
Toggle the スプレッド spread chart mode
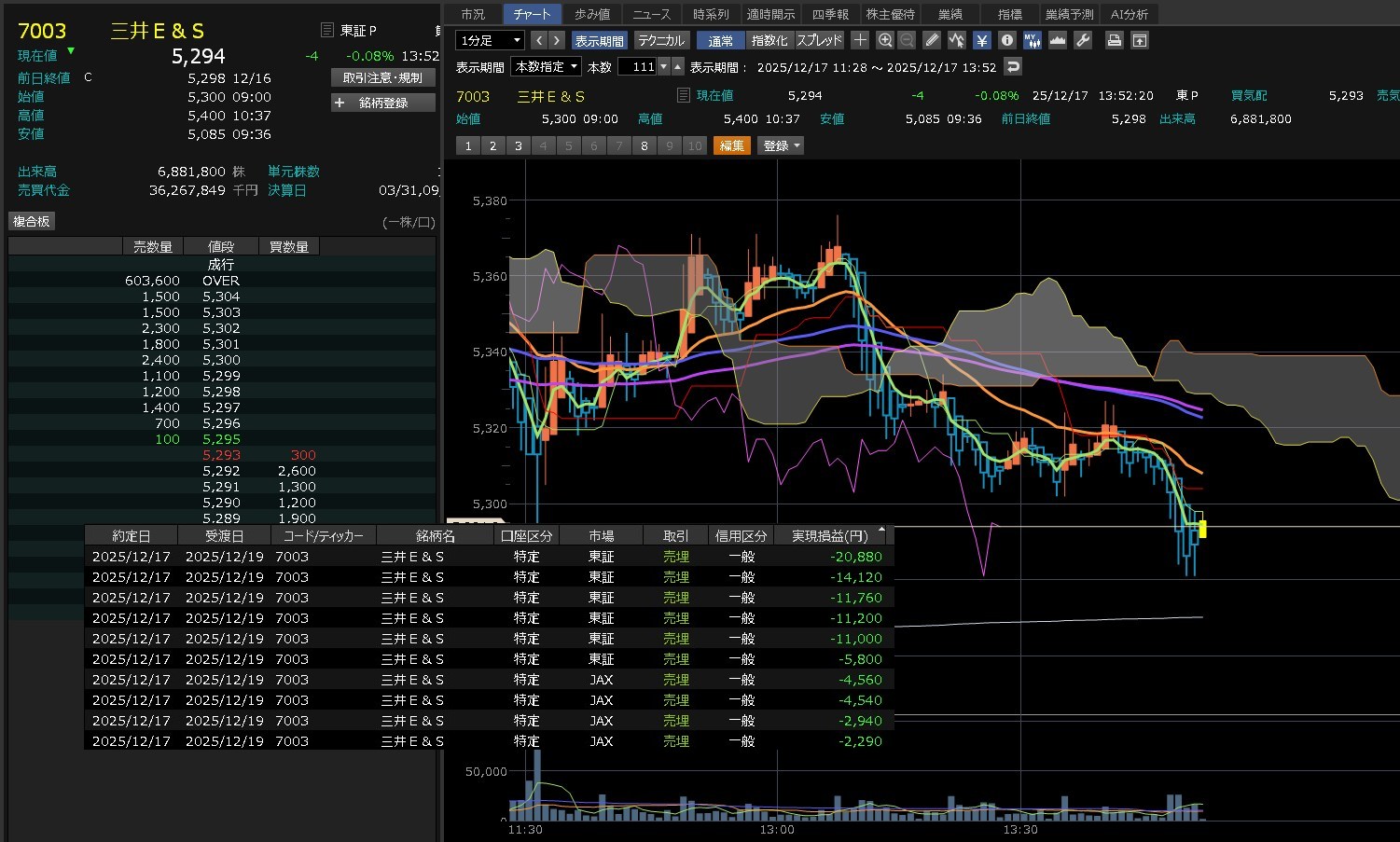(x=819, y=40)
